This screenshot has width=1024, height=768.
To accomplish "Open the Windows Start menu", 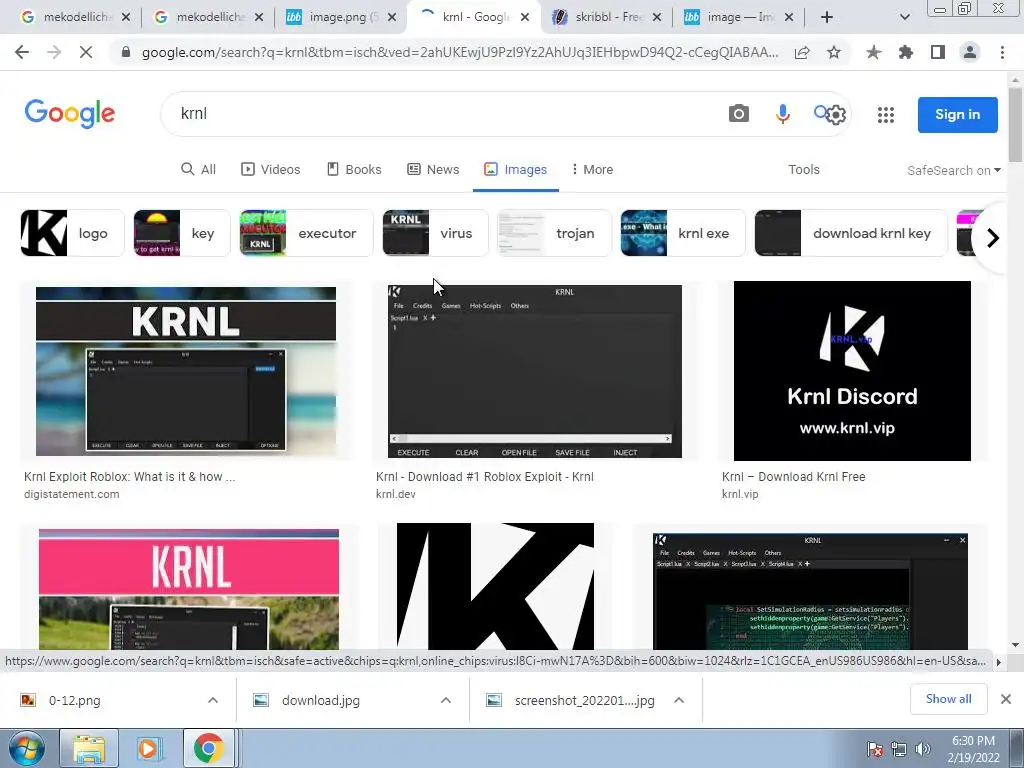I will pos(26,748).
